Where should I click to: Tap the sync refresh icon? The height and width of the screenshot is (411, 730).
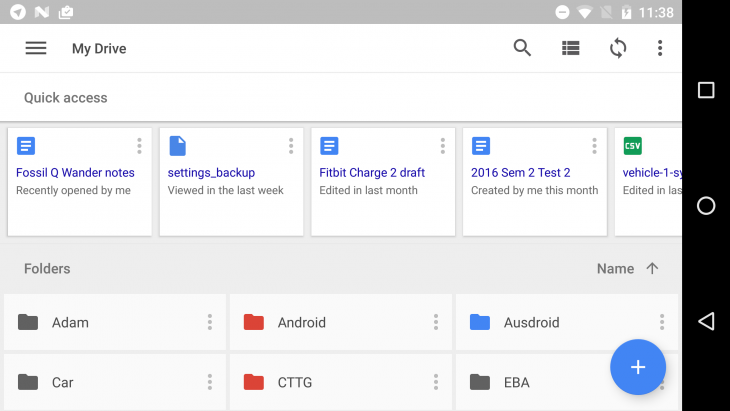click(618, 48)
